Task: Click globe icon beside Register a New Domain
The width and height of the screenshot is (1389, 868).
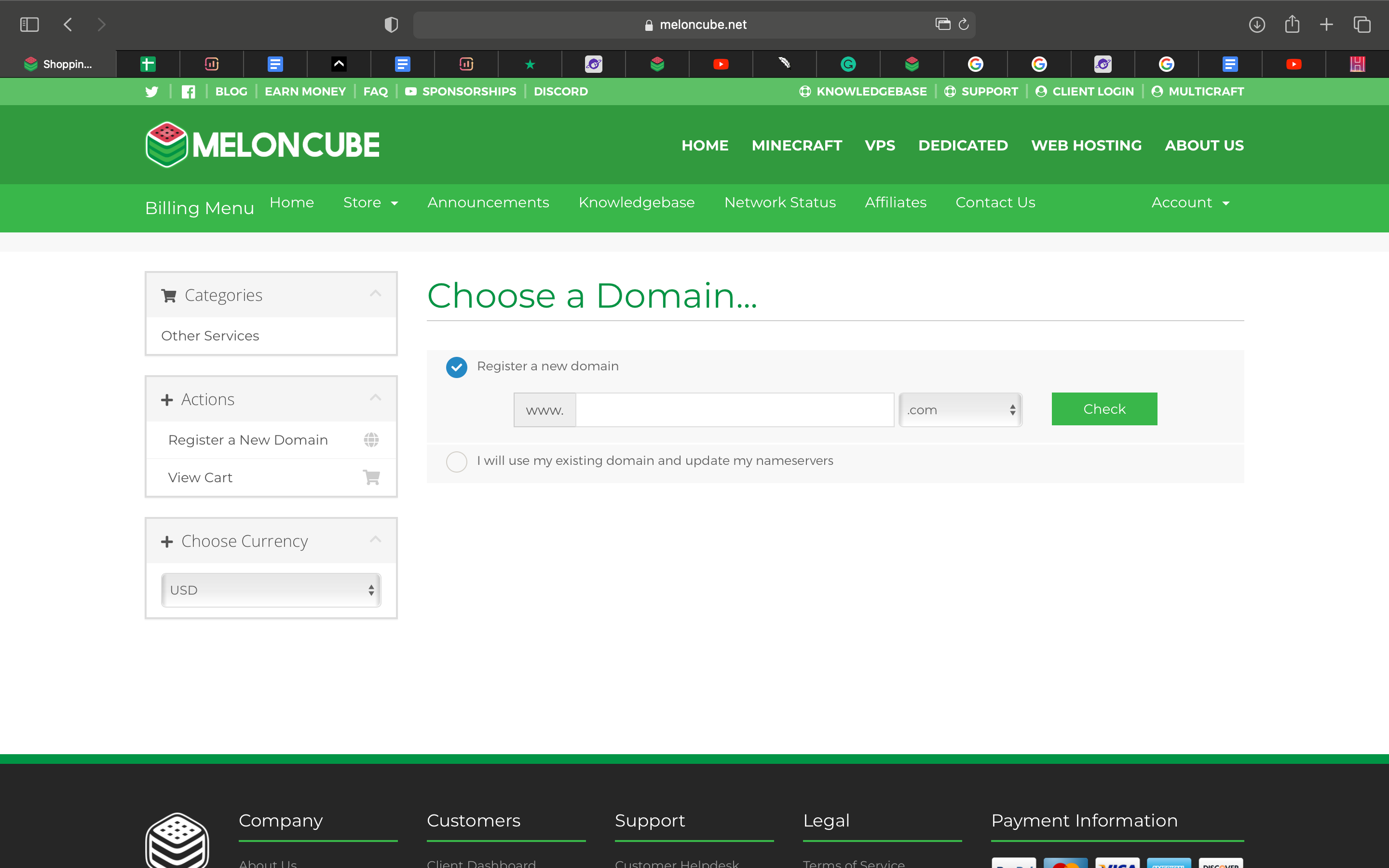Action: pos(371,440)
